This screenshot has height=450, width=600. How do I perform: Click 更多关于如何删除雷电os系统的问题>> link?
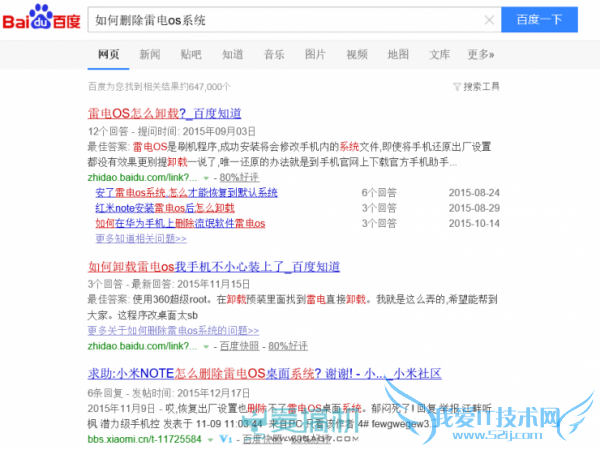tap(173, 330)
